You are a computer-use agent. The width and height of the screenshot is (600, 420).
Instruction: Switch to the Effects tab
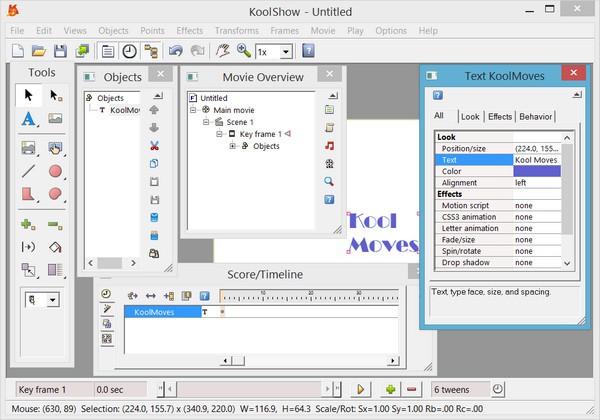pos(500,117)
